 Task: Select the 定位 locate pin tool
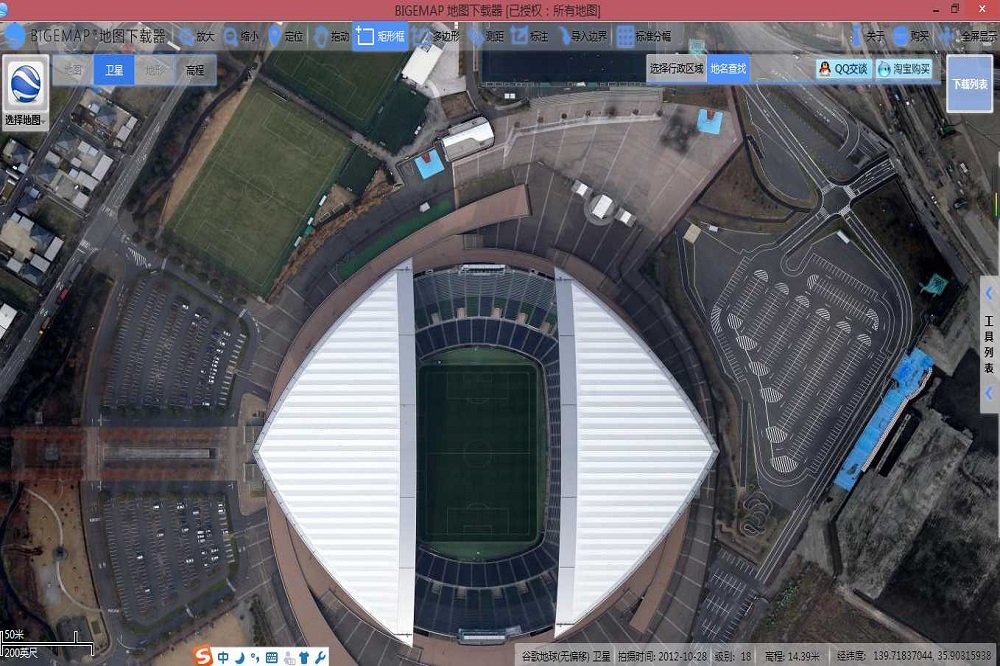(x=286, y=36)
